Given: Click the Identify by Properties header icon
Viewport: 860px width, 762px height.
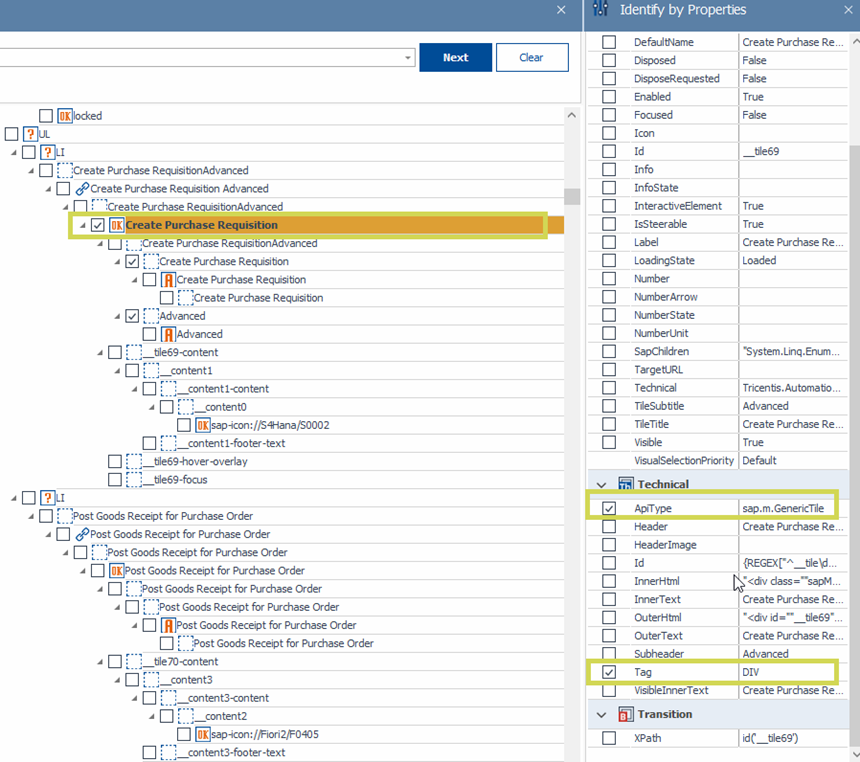Looking at the screenshot, I should pyautogui.click(x=601, y=9).
